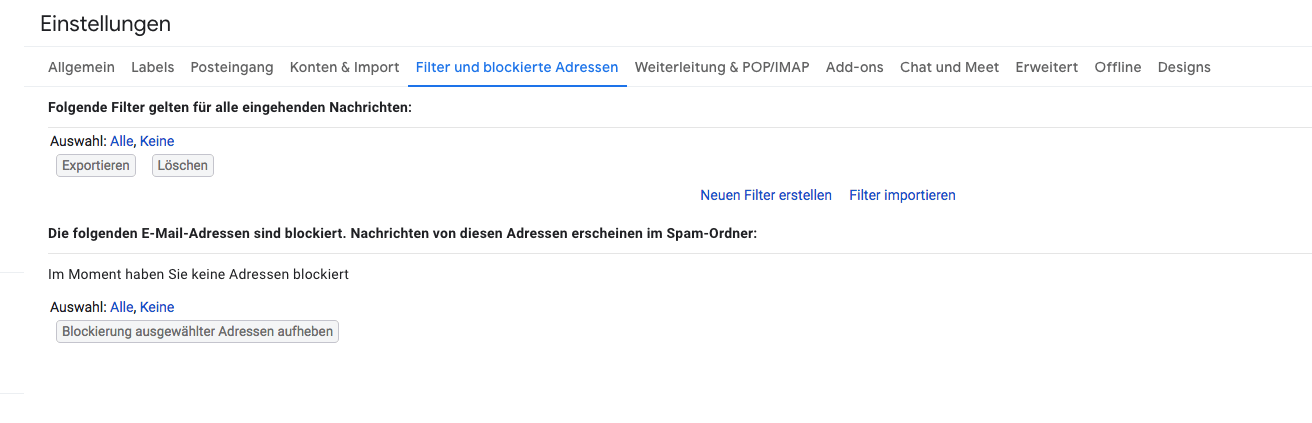This screenshot has height=423, width=1312.
Task: Open the Offline settings tab
Action: 1117,67
